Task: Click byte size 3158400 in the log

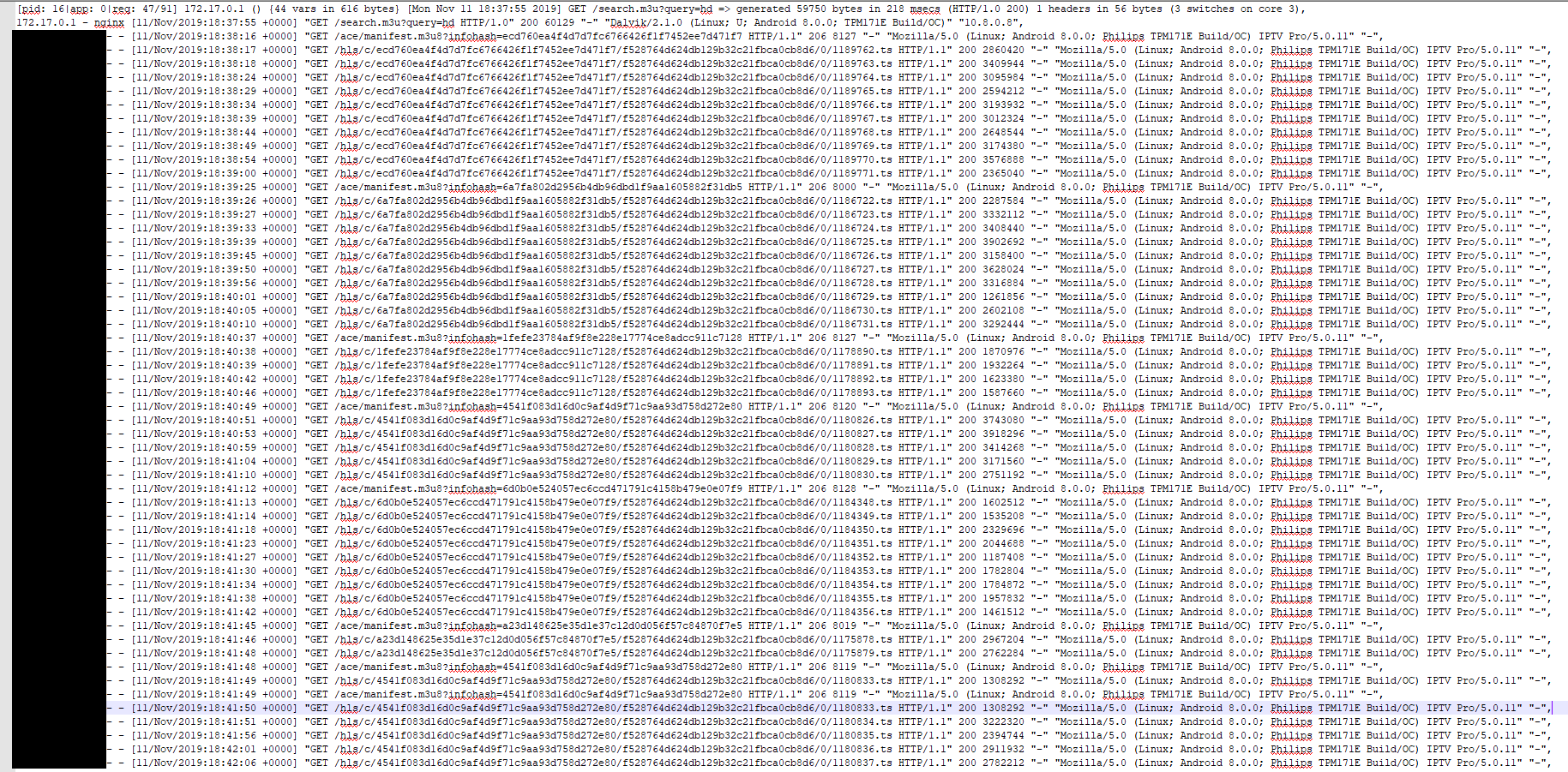Action: [x=1003, y=255]
